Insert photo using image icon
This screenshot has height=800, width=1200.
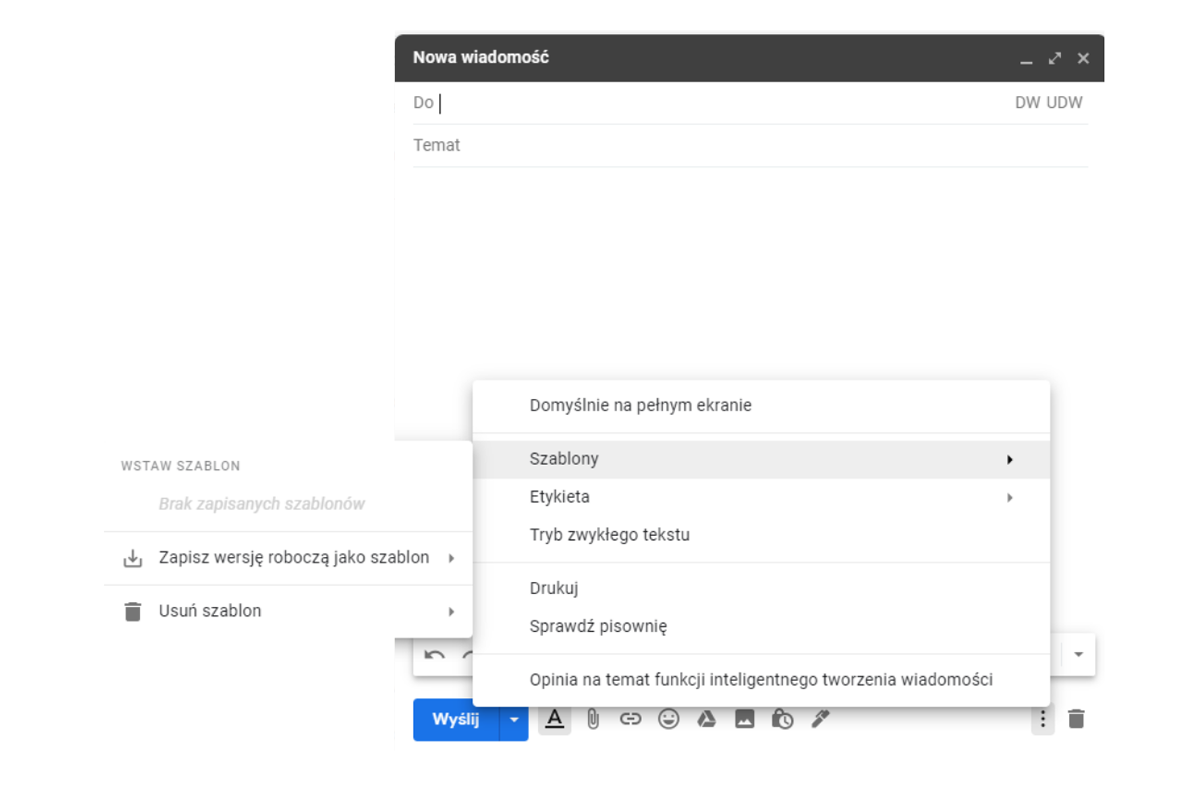[744, 719]
